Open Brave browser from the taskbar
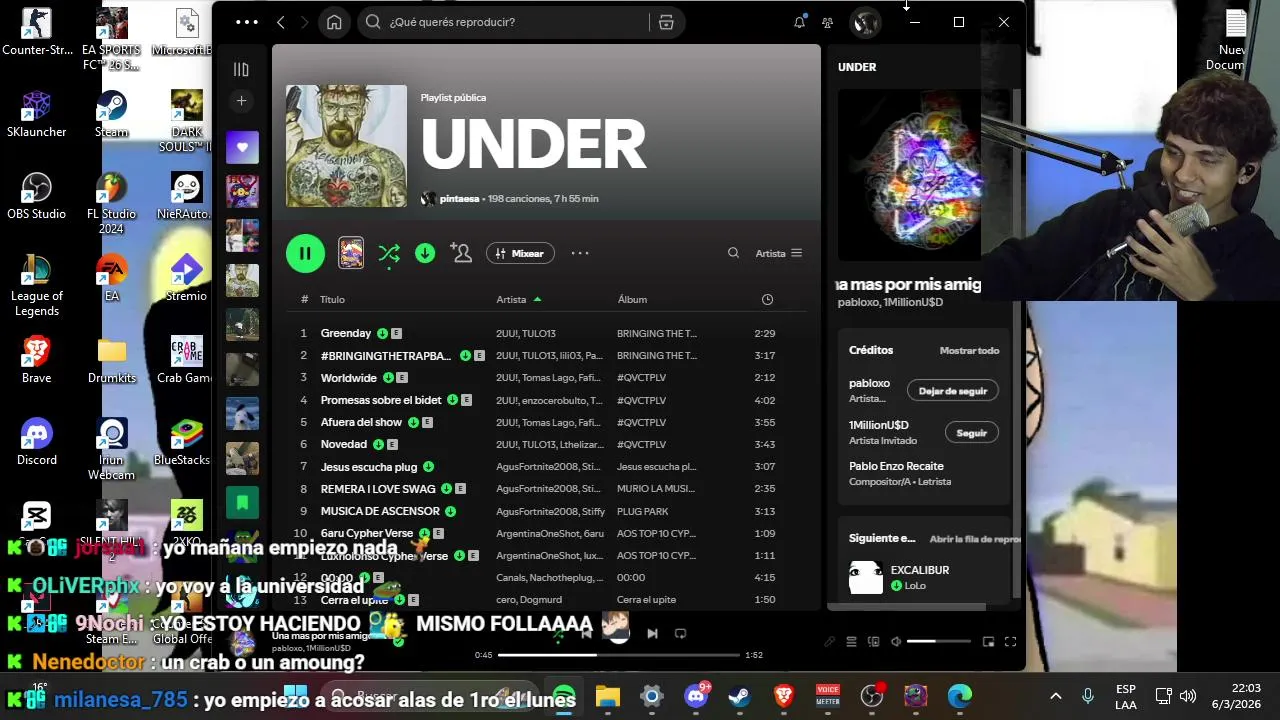Viewport: 1280px width, 720px height. click(784, 696)
